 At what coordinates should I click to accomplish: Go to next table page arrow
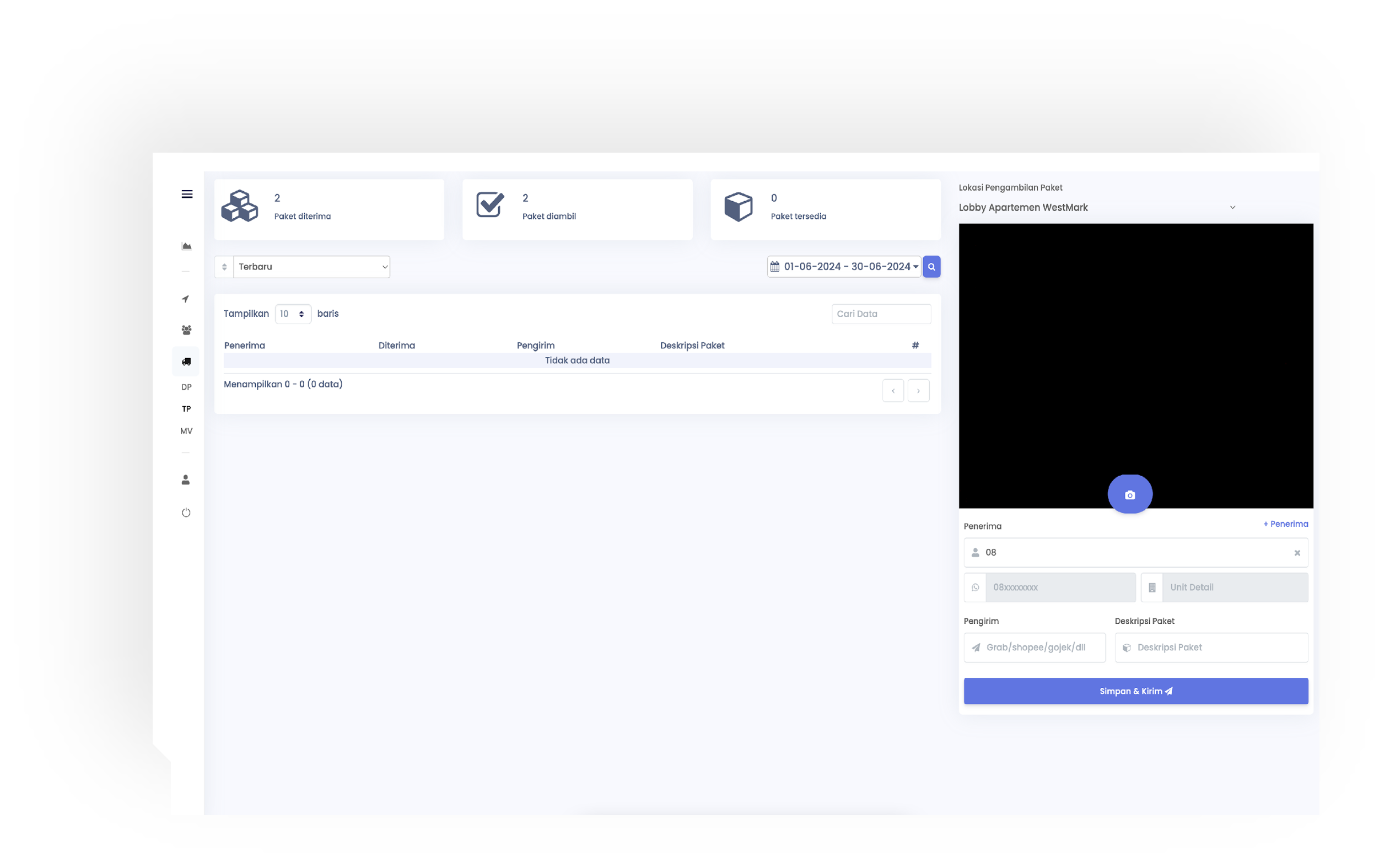(x=918, y=391)
